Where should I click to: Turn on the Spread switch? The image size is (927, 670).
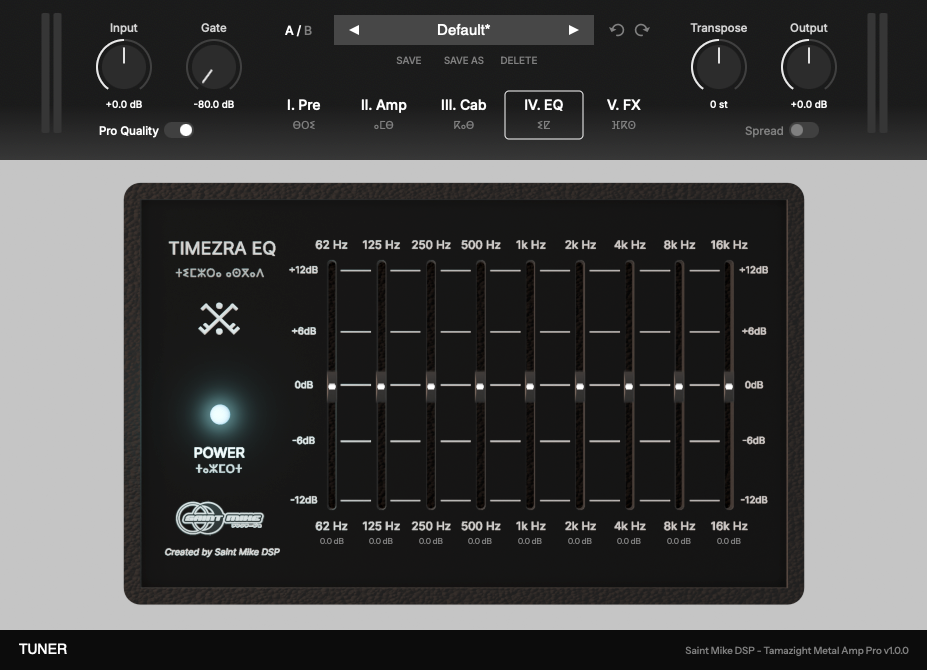[x=803, y=130]
